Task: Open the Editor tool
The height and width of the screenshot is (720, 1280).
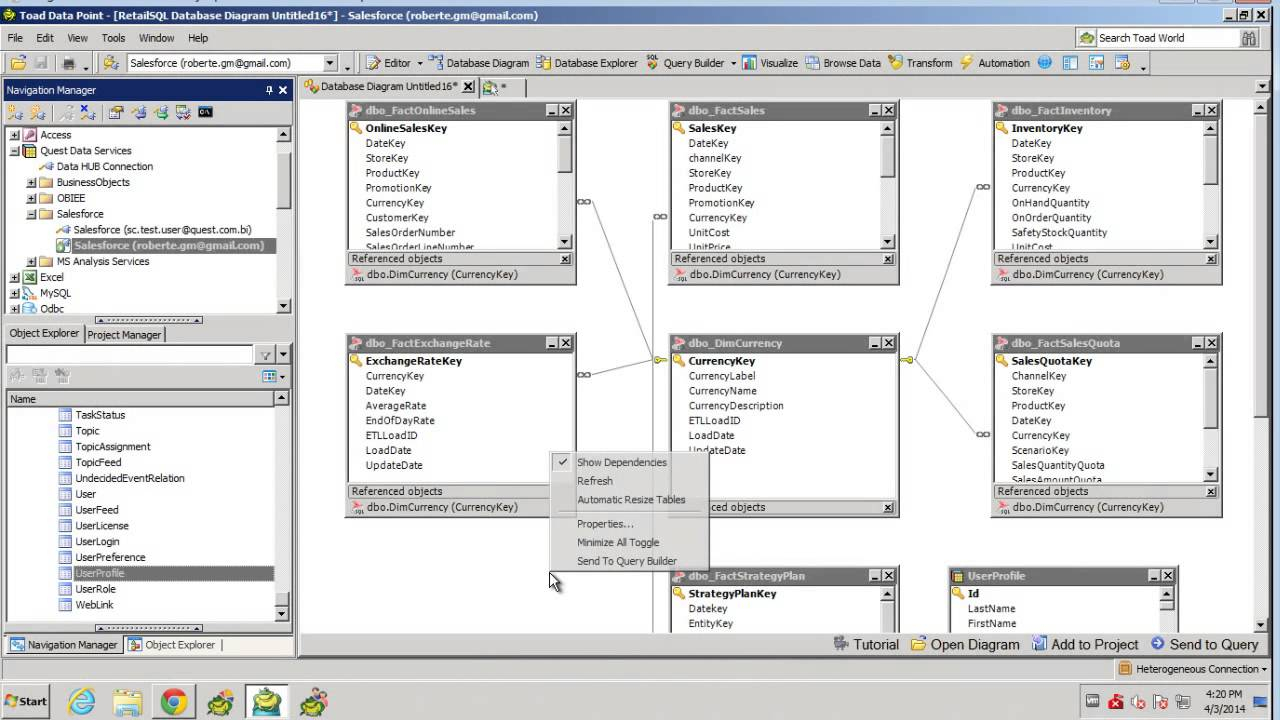Action: [x=388, y=63]
